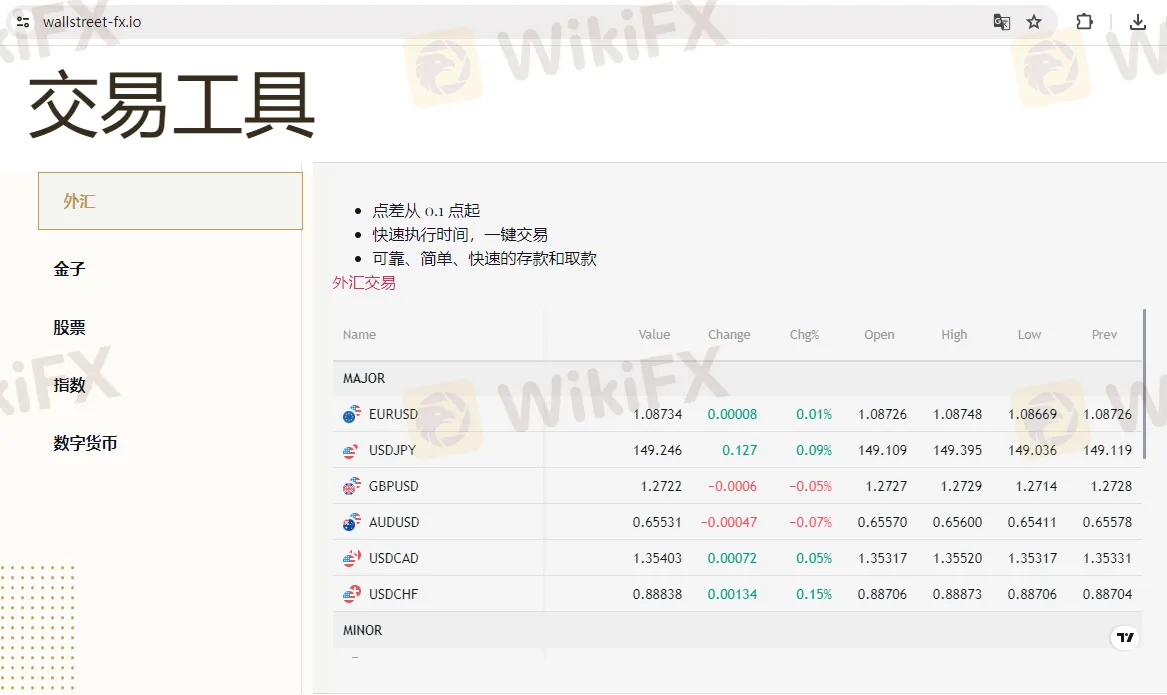
Task: Click the TradingView logo icon in widget
Action: pyautogui.click(x=1125, y=638)
